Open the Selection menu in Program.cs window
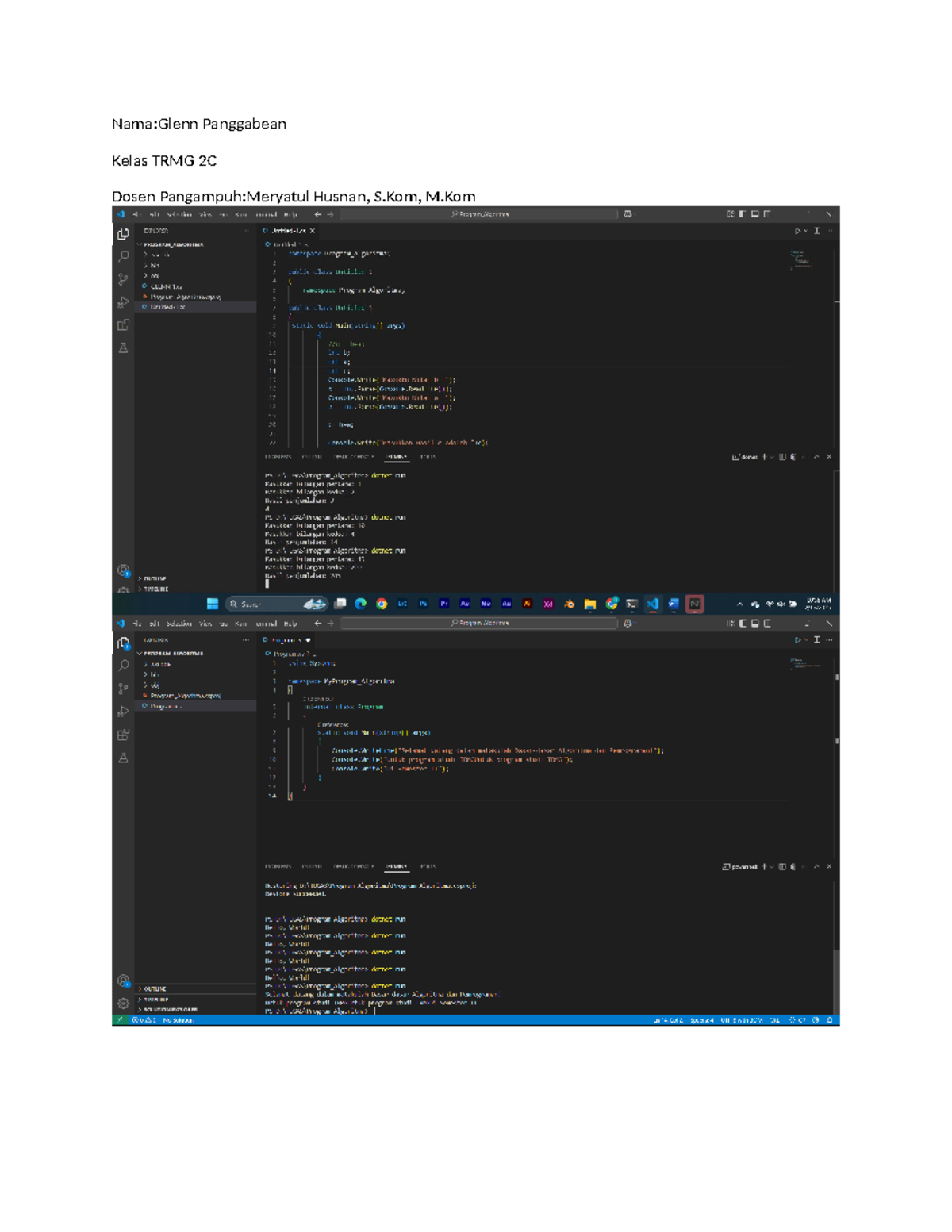This screenshot has width=952, height=1232. (179, 624)
